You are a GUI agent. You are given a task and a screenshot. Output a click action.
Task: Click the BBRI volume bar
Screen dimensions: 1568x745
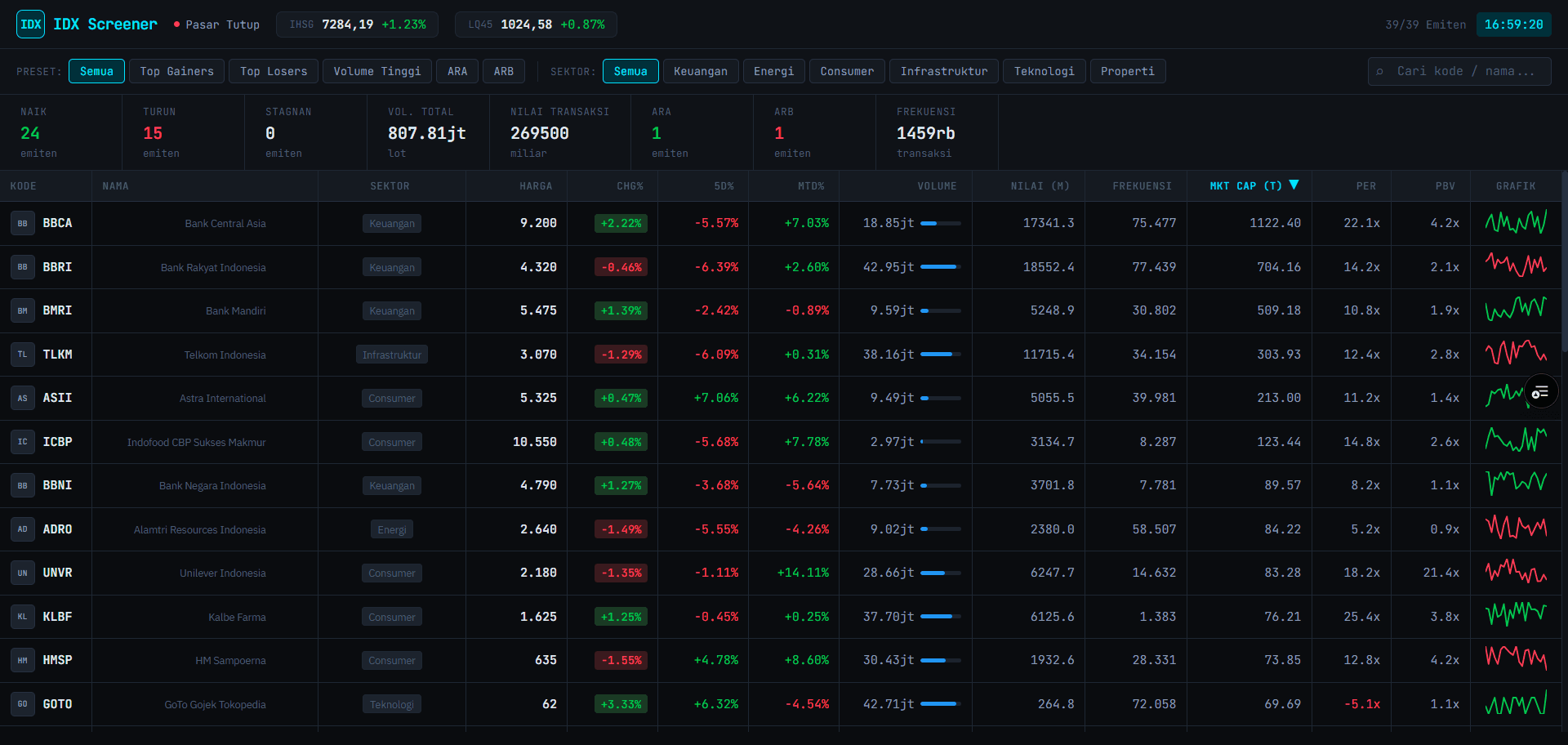pos(941,267)
